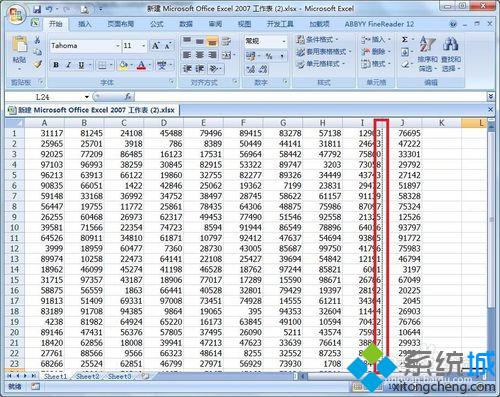Open Cell Styles (单元格样式) menu
This screenshot has height=397, width=500.
321,64
